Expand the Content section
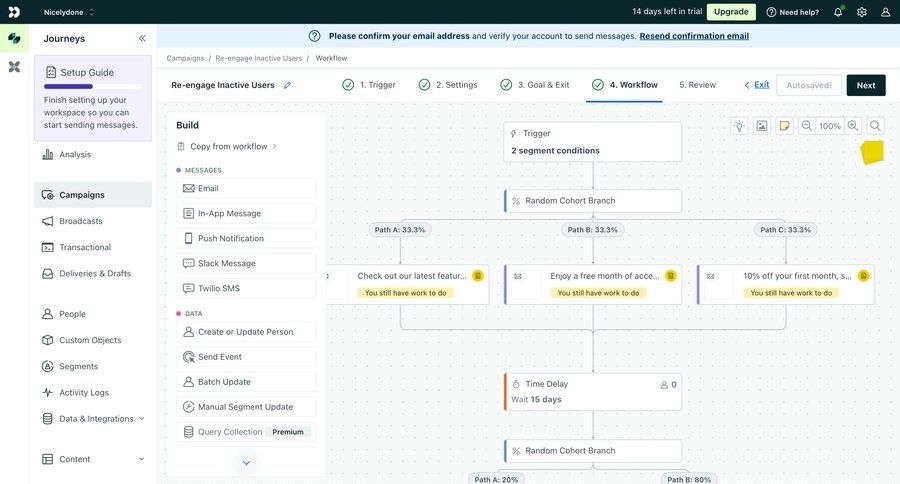 93,459
